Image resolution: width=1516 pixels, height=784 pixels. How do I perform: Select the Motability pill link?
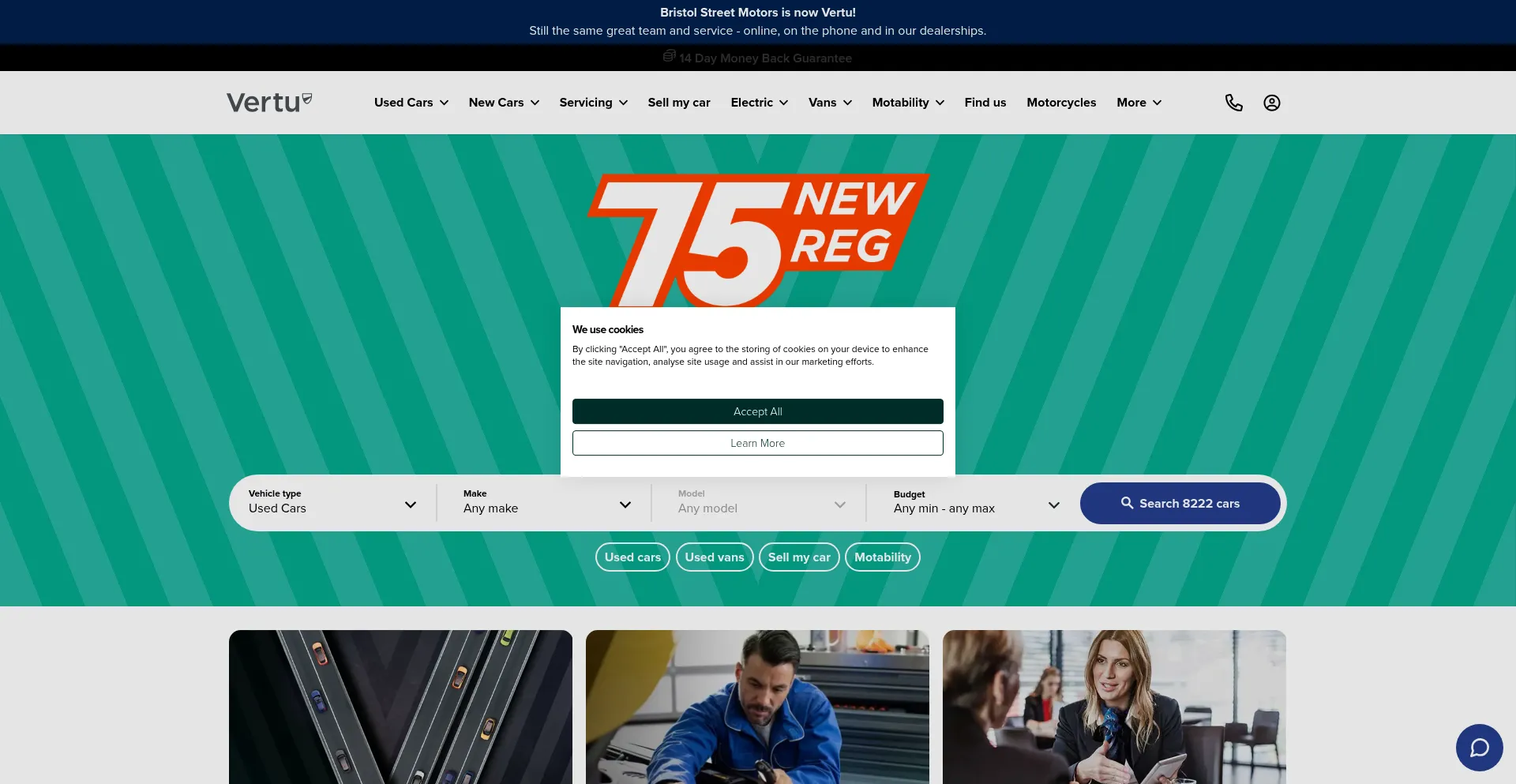tap(883, 557)
